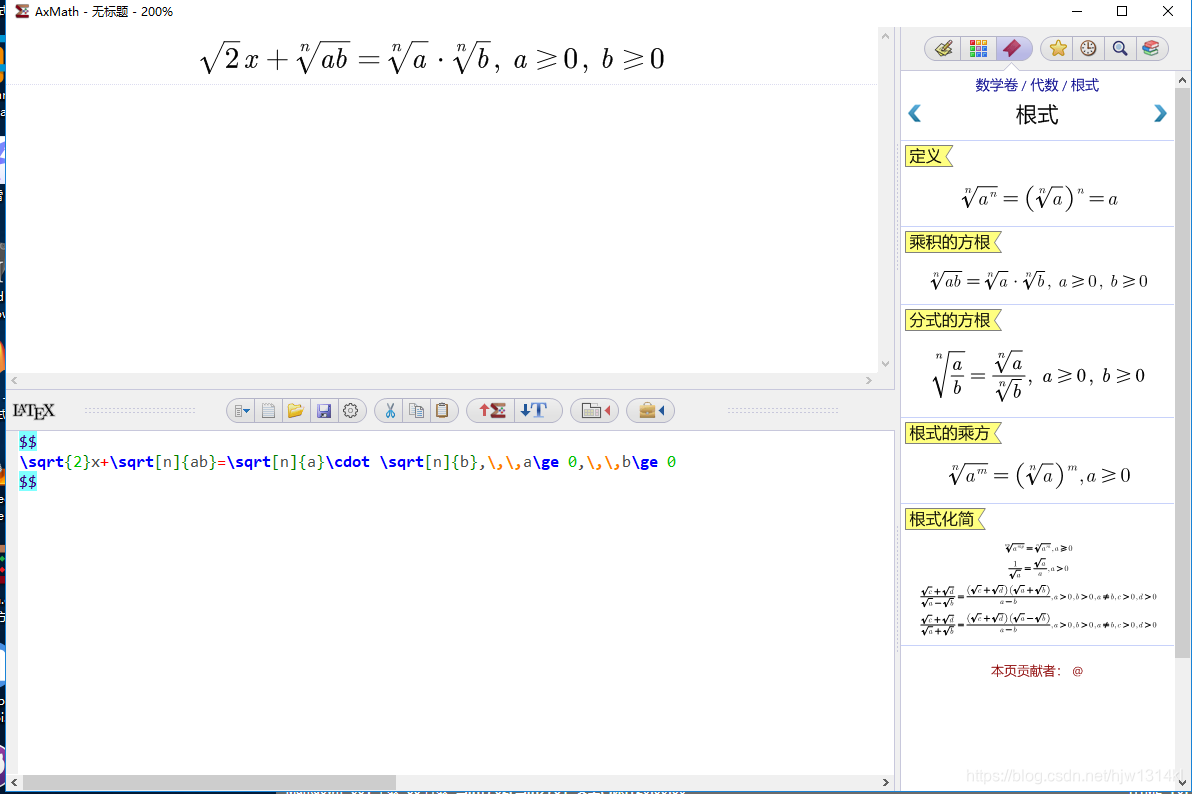
Task: Search formulas with the magnifier icon
Action: tap(1120, 49)
